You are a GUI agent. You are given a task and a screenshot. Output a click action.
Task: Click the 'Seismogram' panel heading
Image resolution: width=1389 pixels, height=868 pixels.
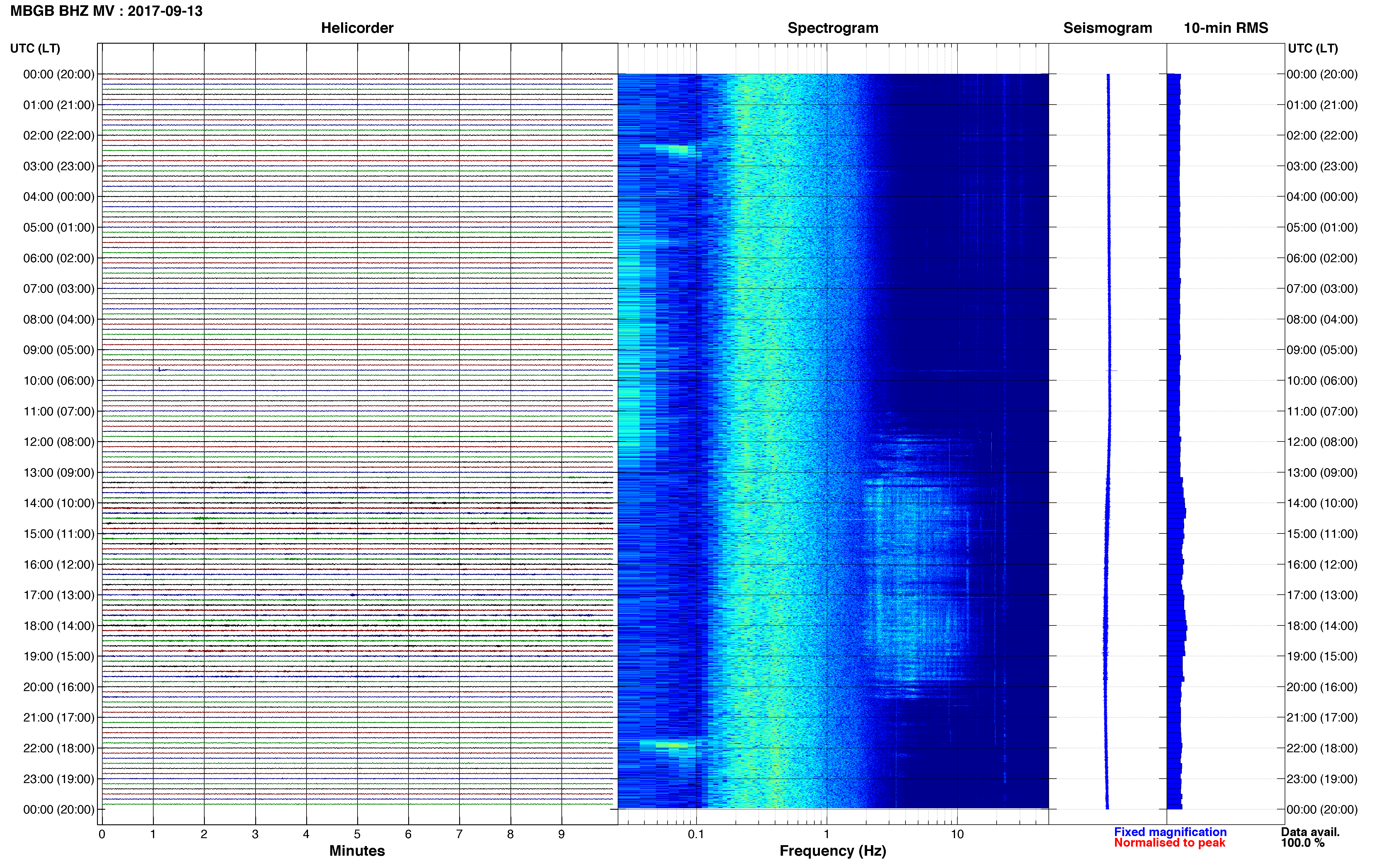(x=1108, y=28)
